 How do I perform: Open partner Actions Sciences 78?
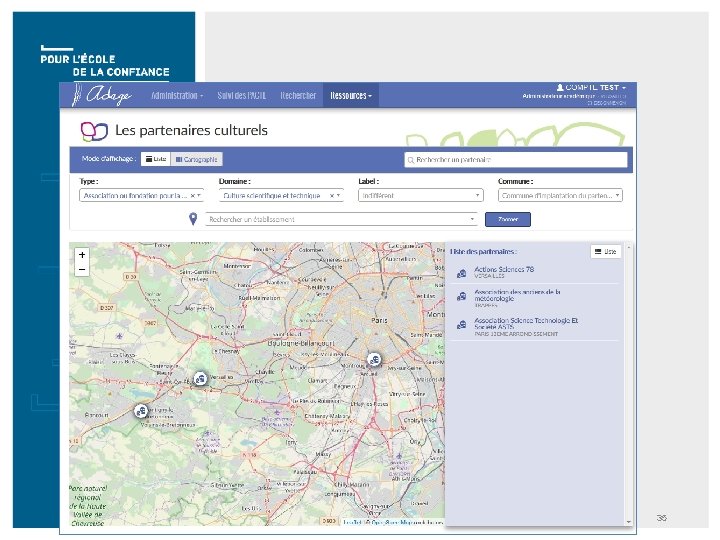[504, 270]
